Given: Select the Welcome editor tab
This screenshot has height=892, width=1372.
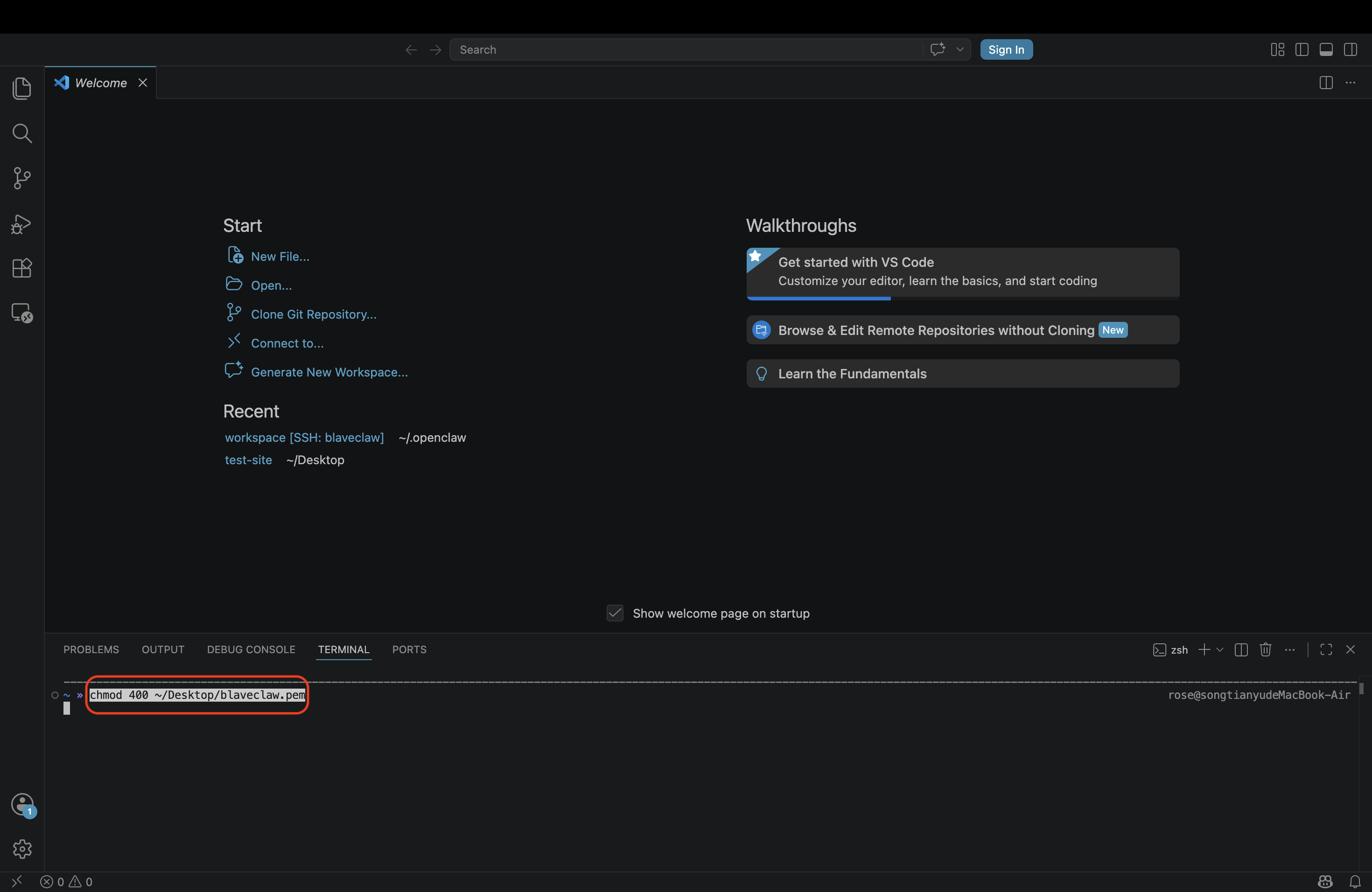Looking at the screenshot, I should click(100, 83).
